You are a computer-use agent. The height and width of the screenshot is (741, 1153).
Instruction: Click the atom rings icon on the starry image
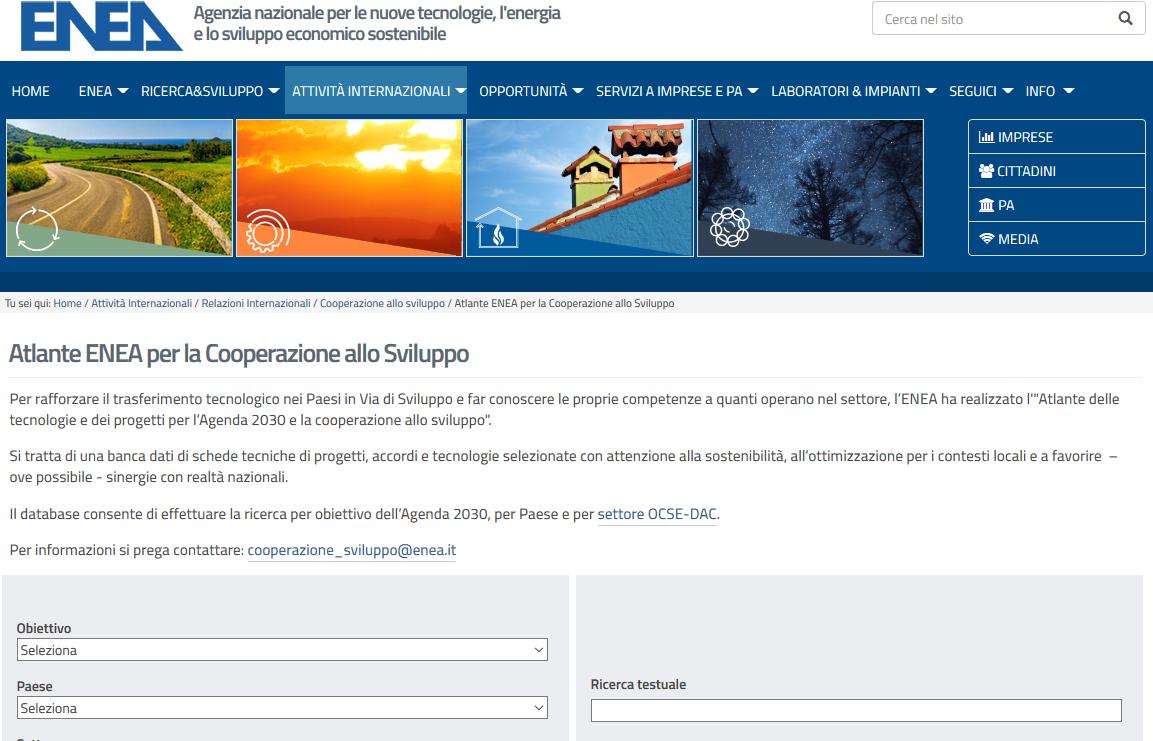point(729,226)
